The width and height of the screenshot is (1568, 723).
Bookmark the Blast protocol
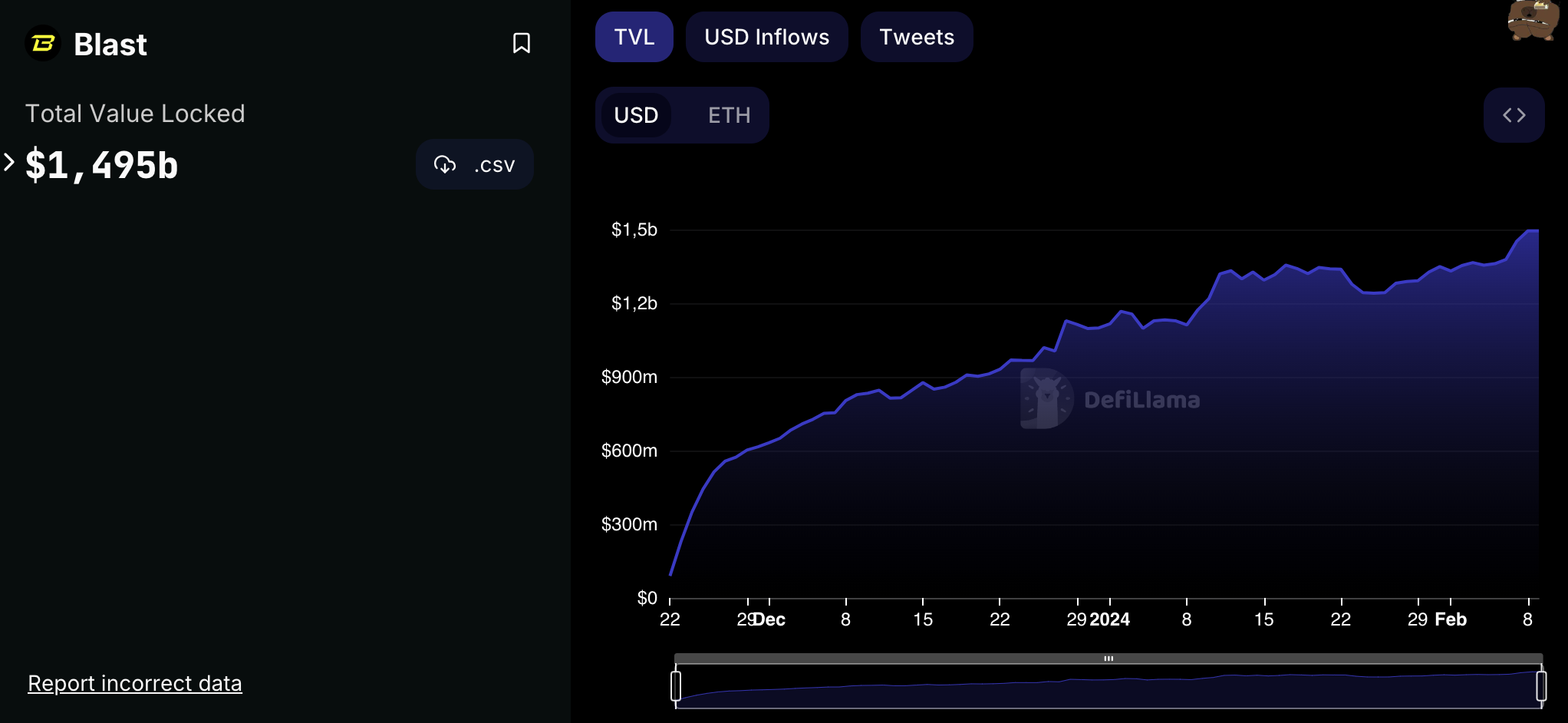[522, 43]
